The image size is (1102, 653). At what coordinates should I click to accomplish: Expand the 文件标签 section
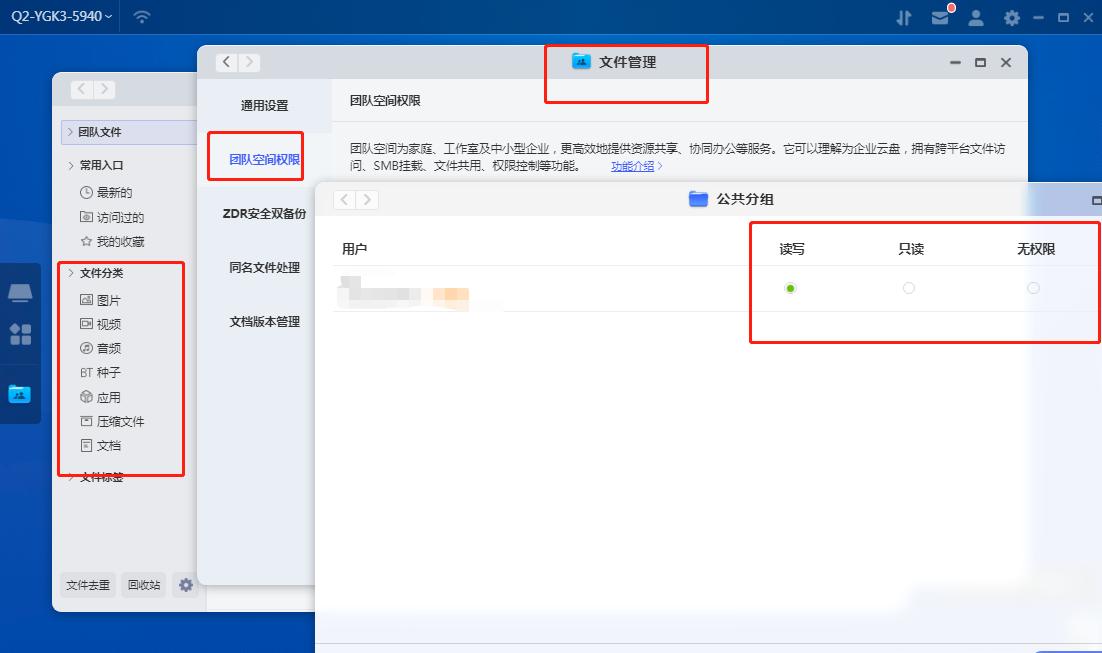click(99, 478)
